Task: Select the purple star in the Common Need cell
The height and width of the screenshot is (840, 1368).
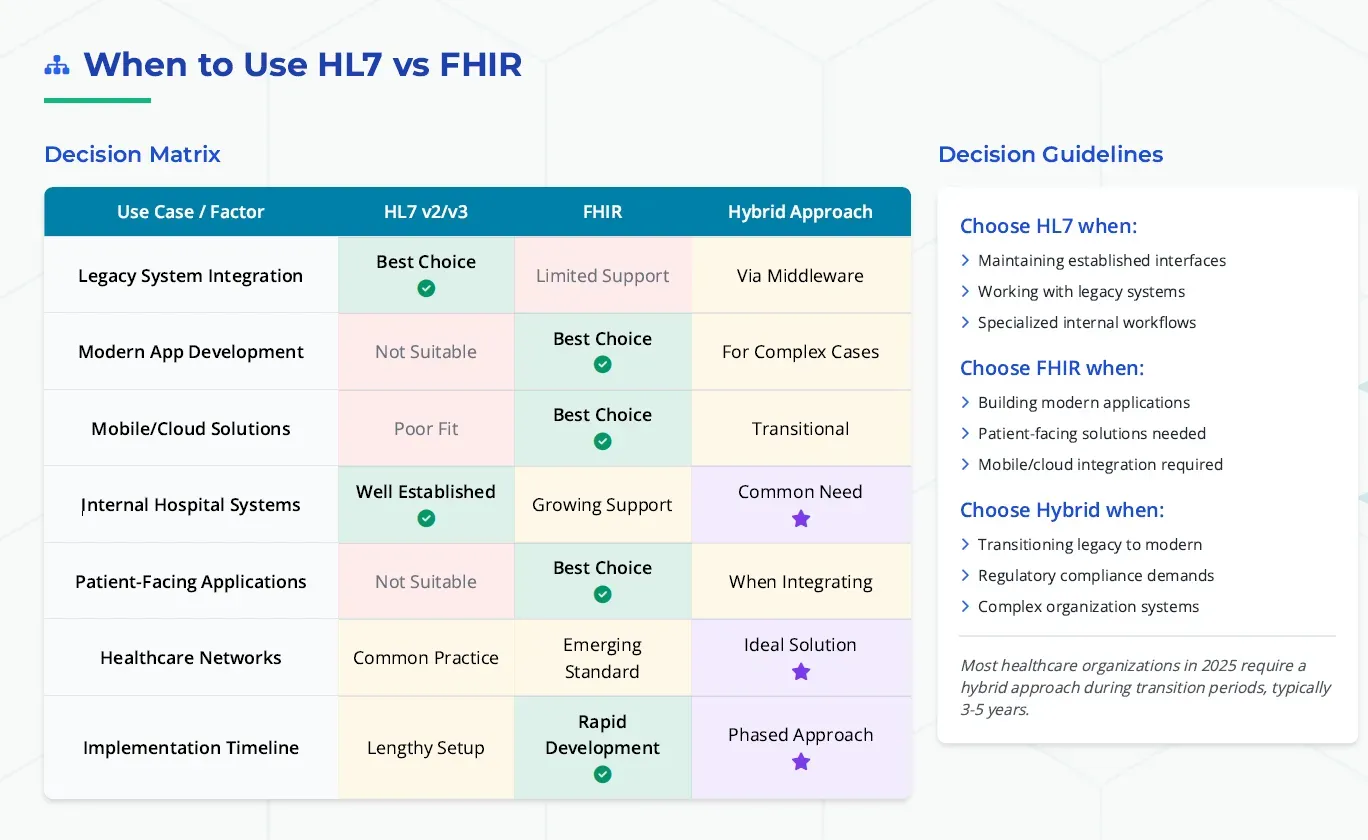Action: click(800, 519)
